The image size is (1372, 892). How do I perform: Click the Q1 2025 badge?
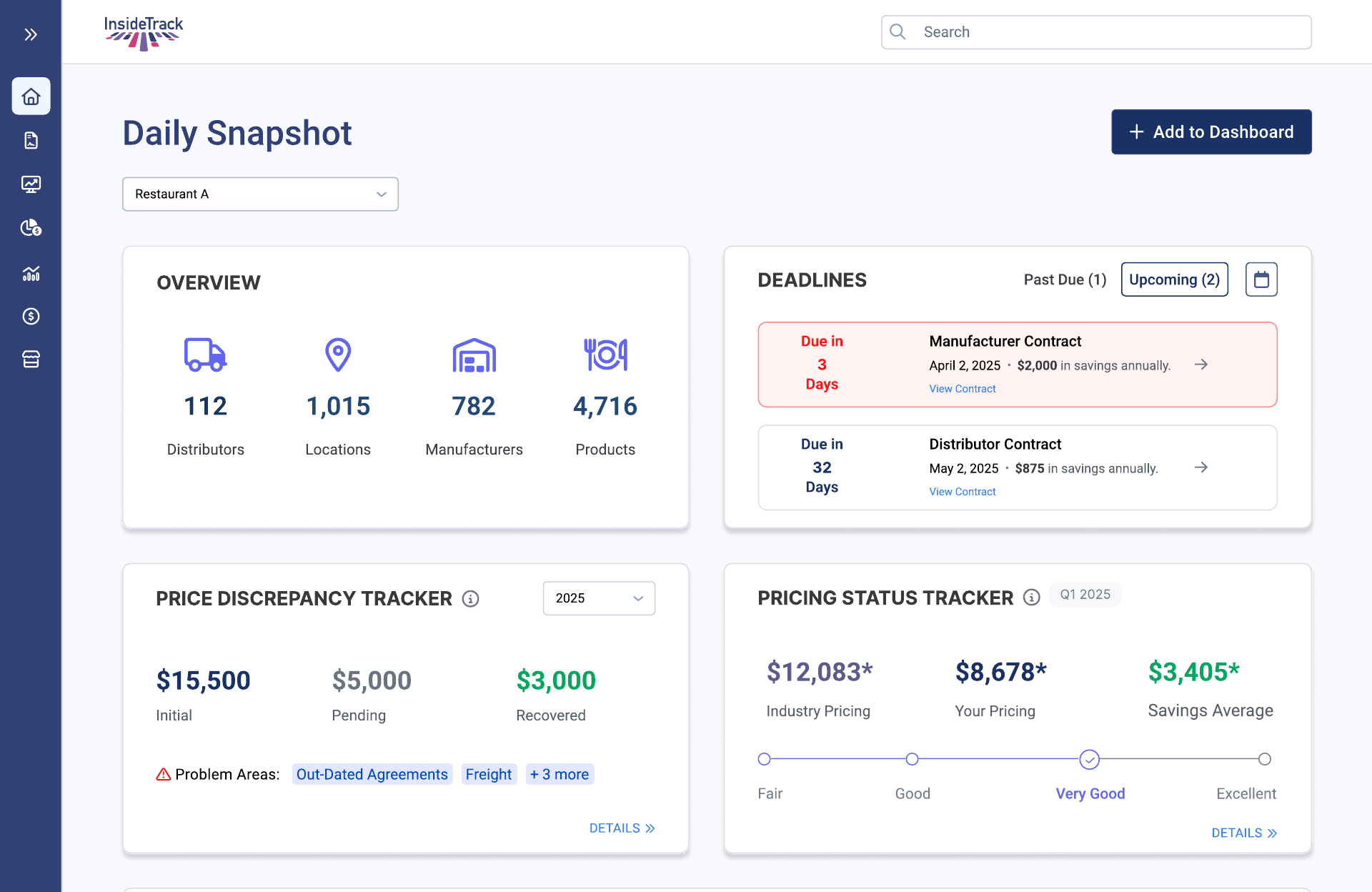coord(1085,595)
